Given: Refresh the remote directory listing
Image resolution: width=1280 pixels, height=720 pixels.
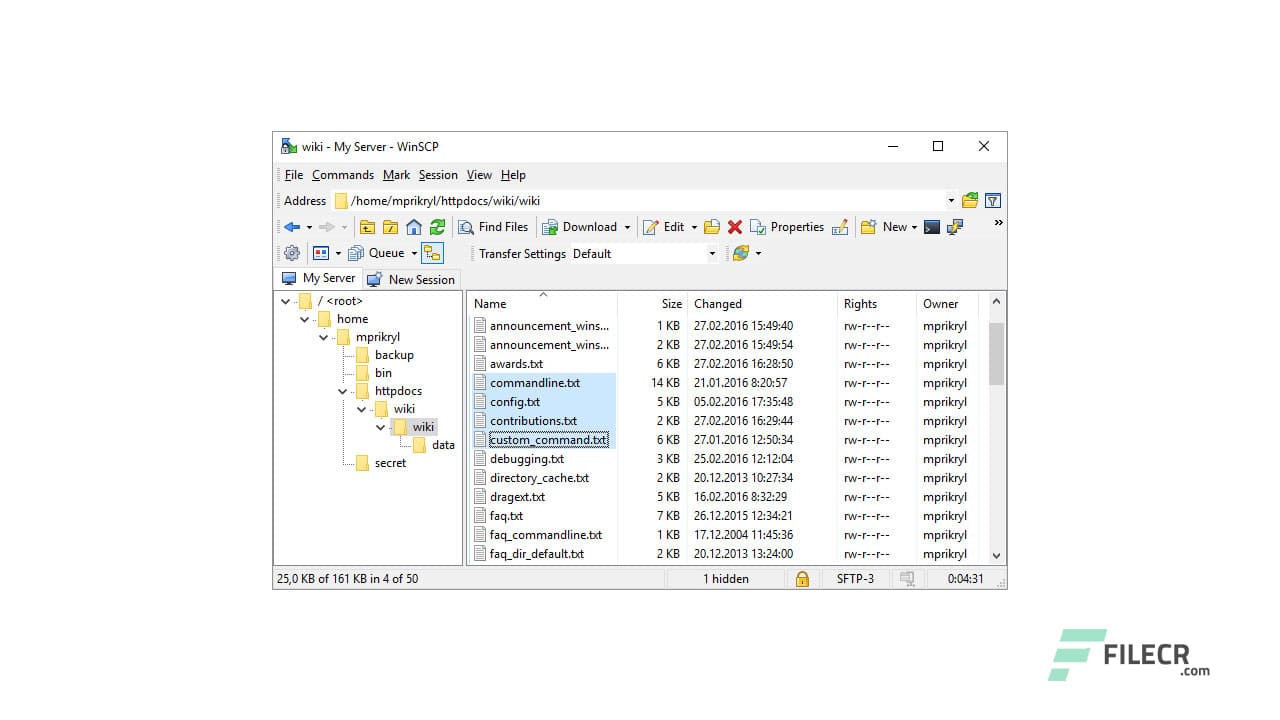Looking at the screenshot, I should tap(437, 226).
